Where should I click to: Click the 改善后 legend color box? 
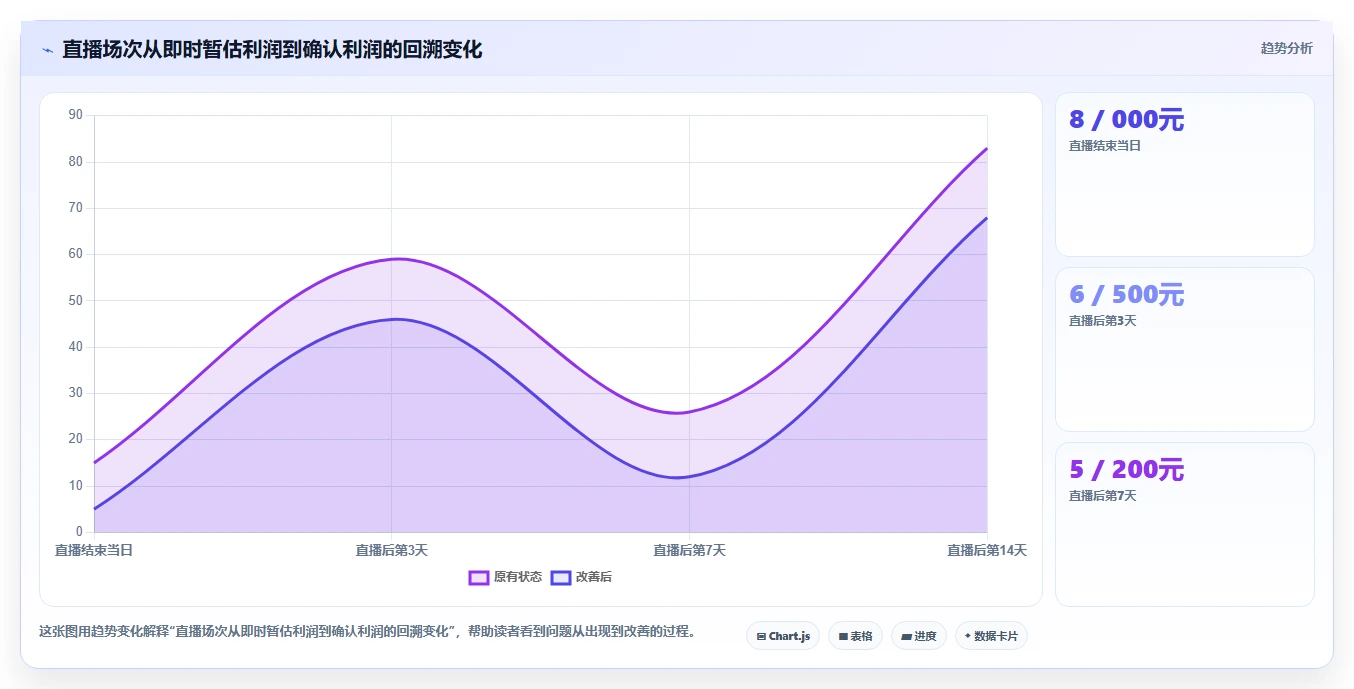pos(561,577)
